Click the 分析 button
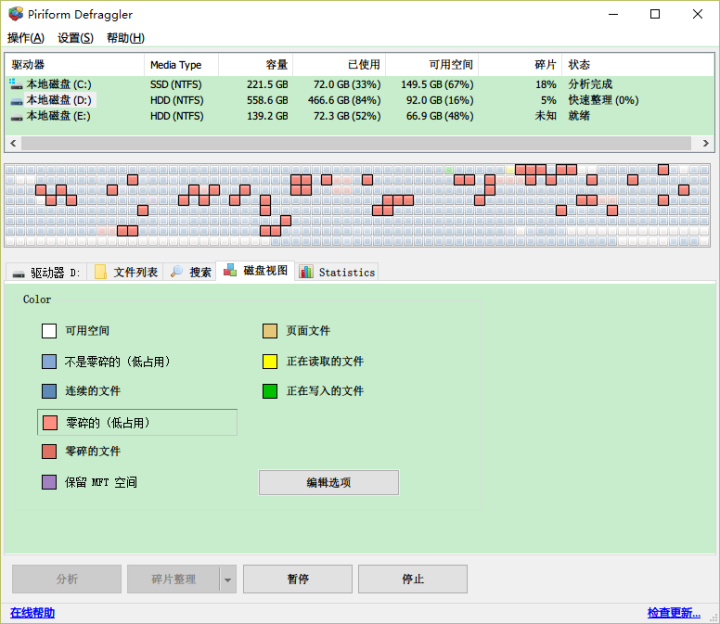Image resolution: width=720 pixels, height=624 pixels. [x=67, y=579]
